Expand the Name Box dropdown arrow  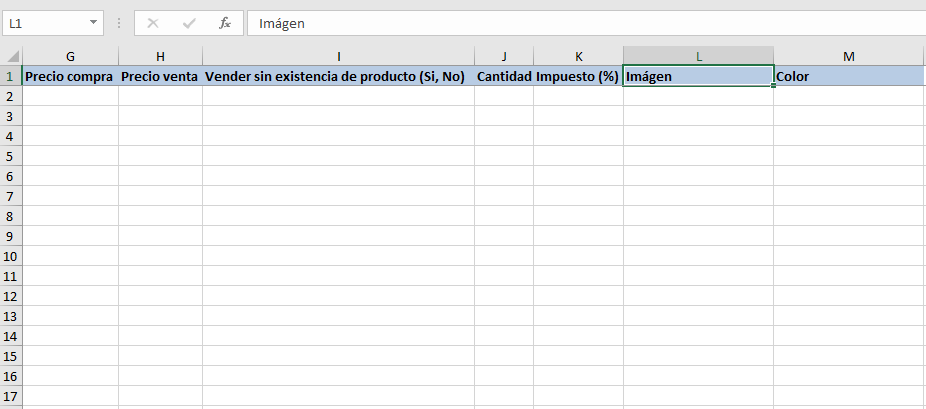click(x=94, y=23)
